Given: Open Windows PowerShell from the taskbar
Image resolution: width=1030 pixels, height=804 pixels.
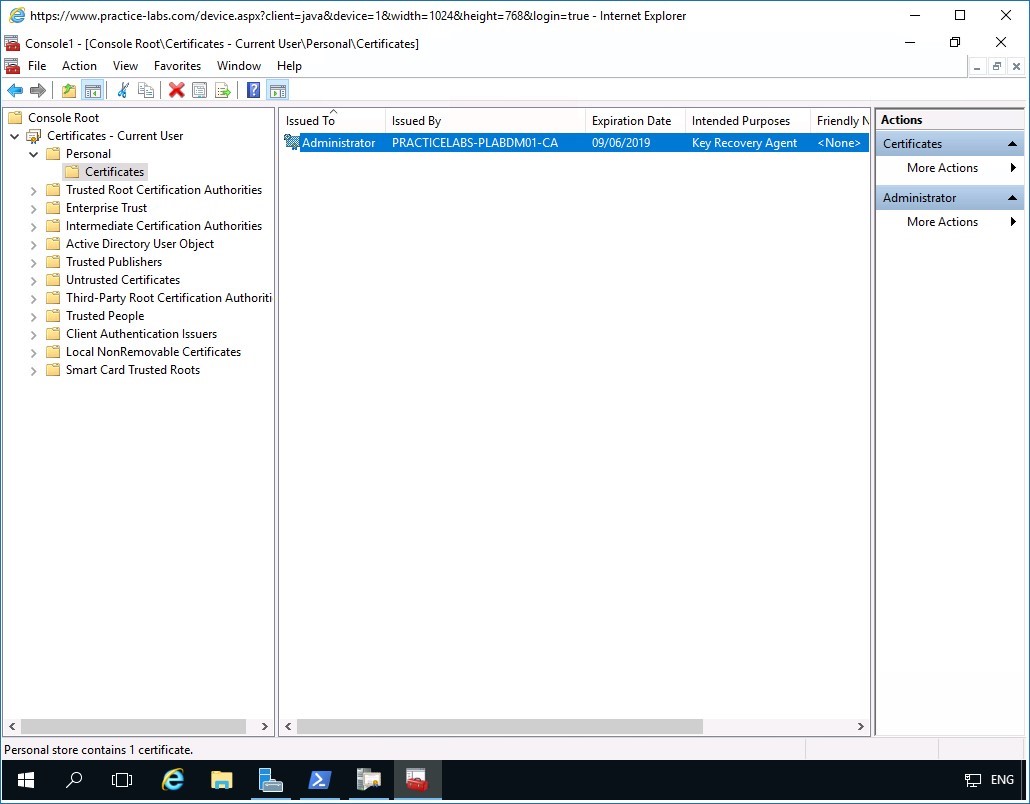Looking at the screenshot, I should 319,780.
